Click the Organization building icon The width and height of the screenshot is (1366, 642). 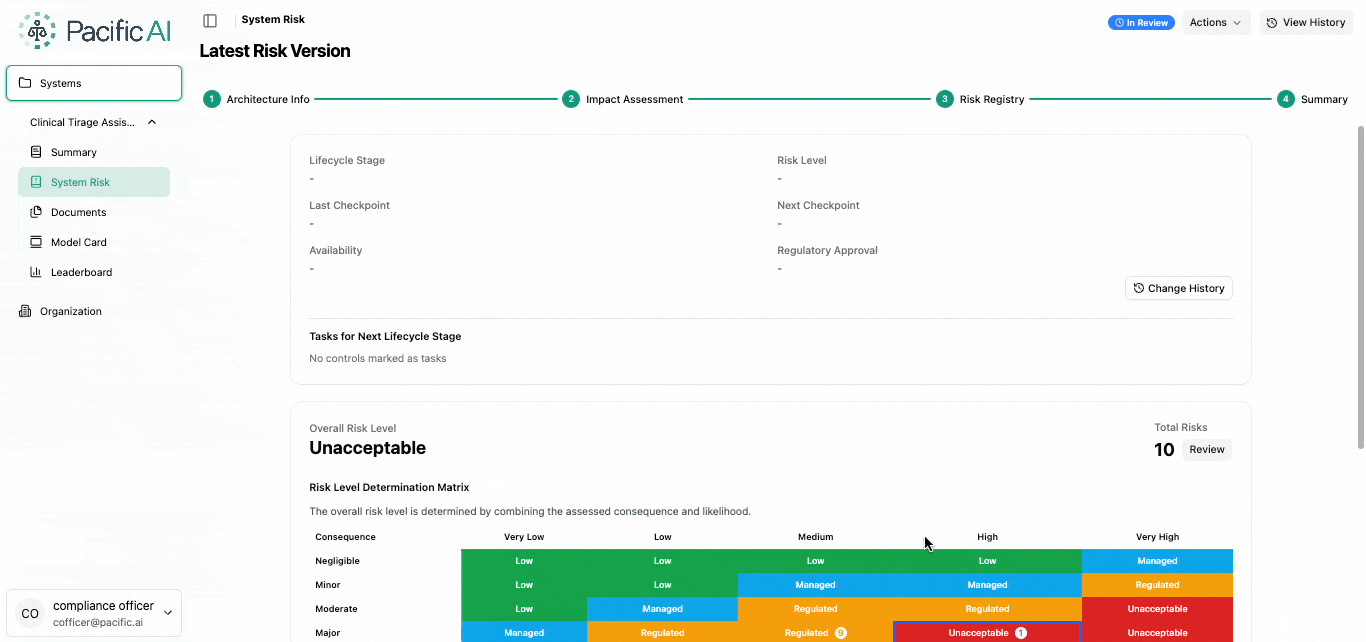25,311
